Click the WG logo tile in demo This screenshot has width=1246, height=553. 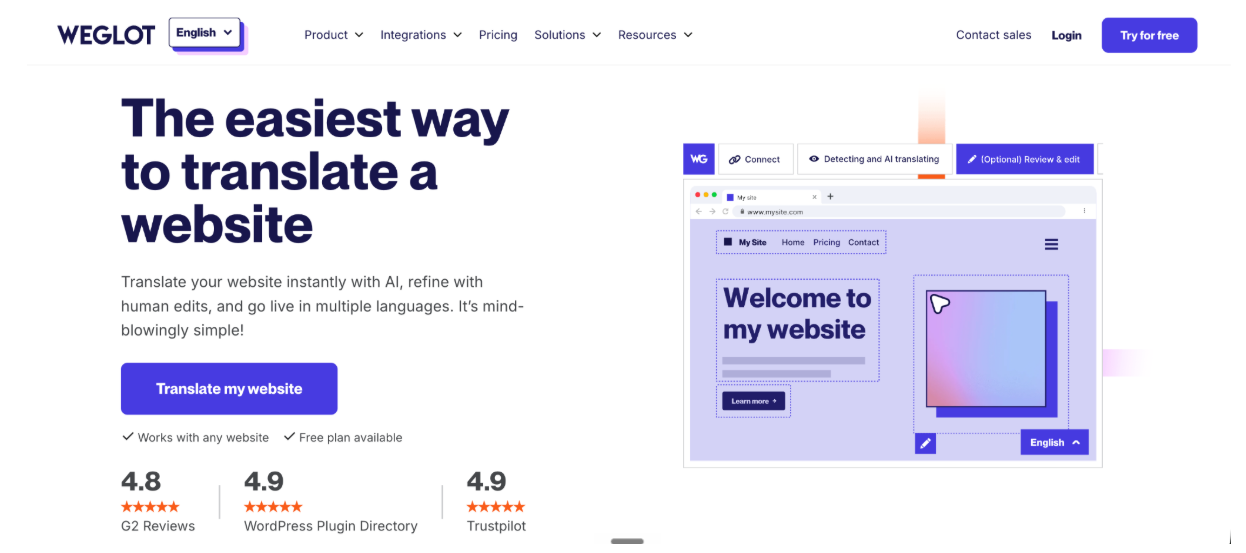pos(699,159)
